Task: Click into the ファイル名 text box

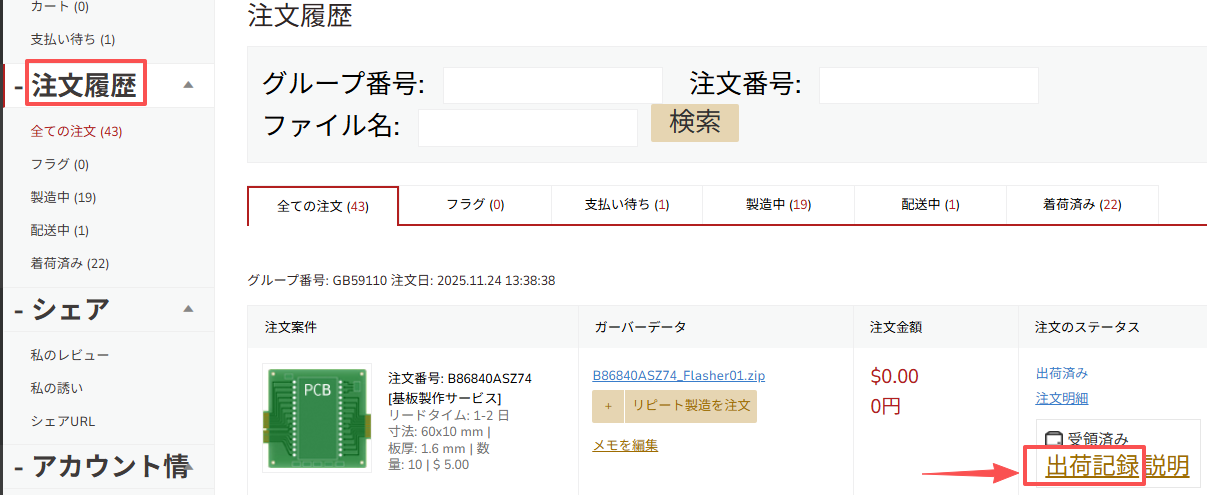Action: (x=527, y=127)
